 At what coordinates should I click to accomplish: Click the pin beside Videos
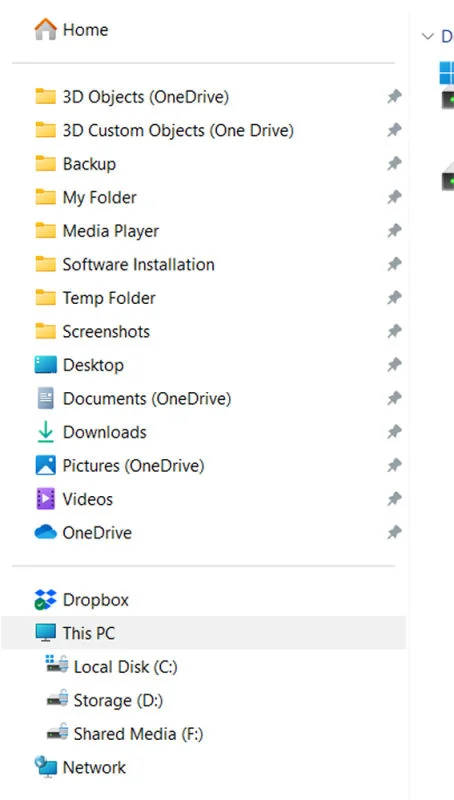click(x=394, y=499)
